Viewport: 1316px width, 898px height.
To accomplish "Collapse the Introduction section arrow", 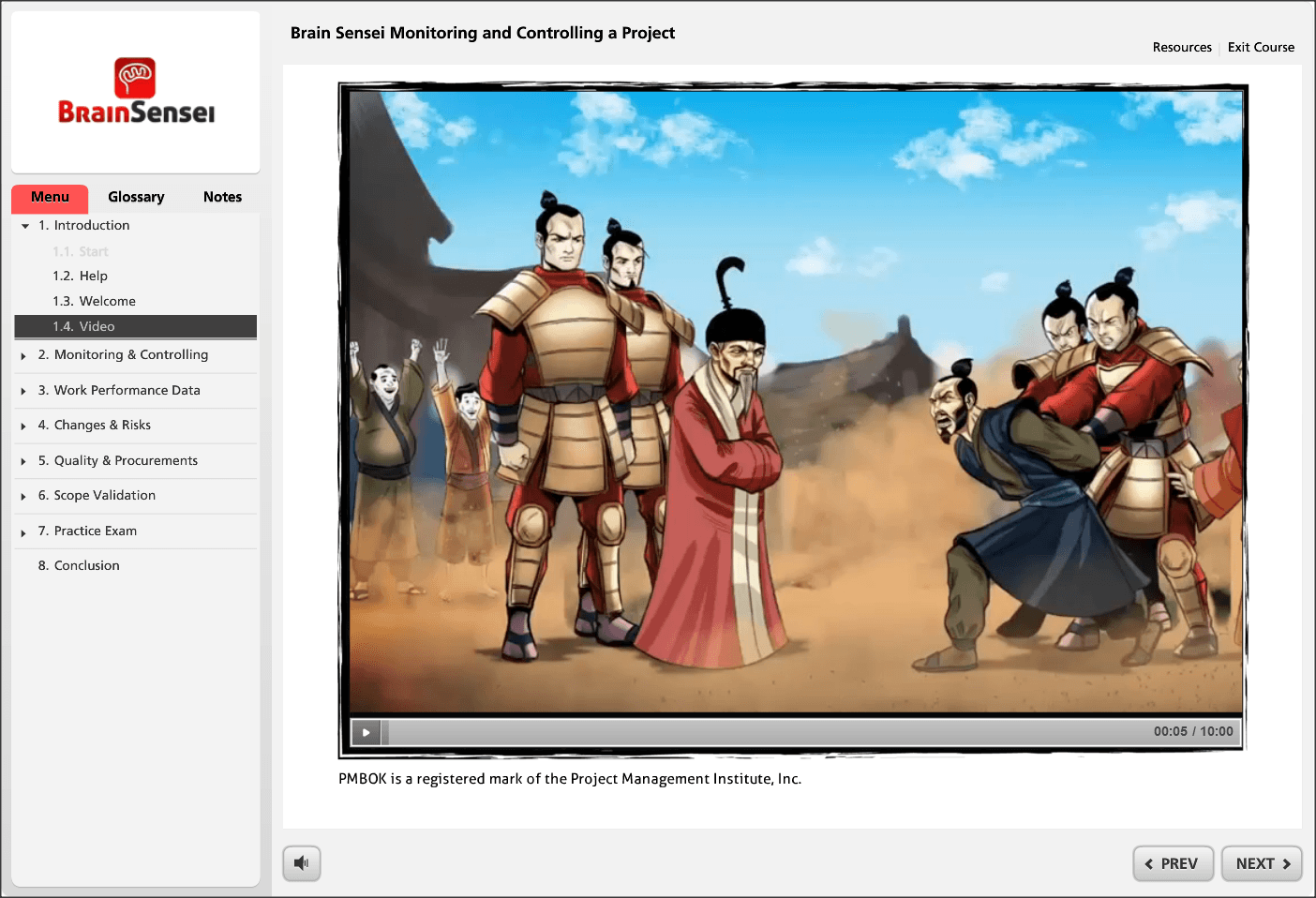I will (x=25, y=226).
